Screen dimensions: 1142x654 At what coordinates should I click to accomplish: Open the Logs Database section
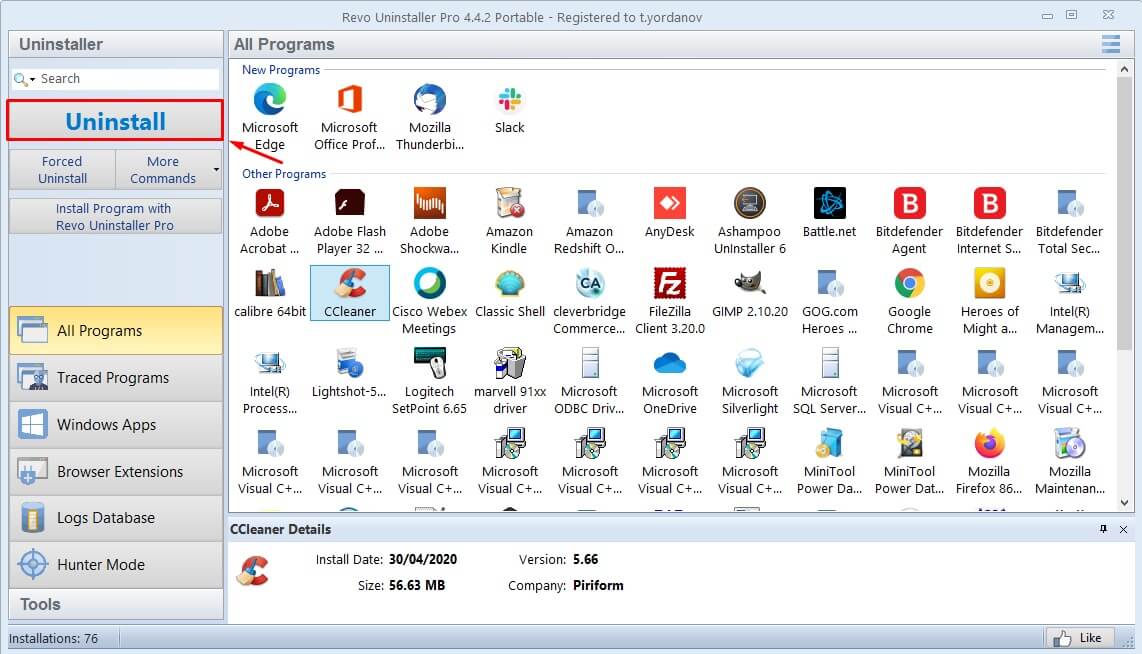tap(116, 518)
